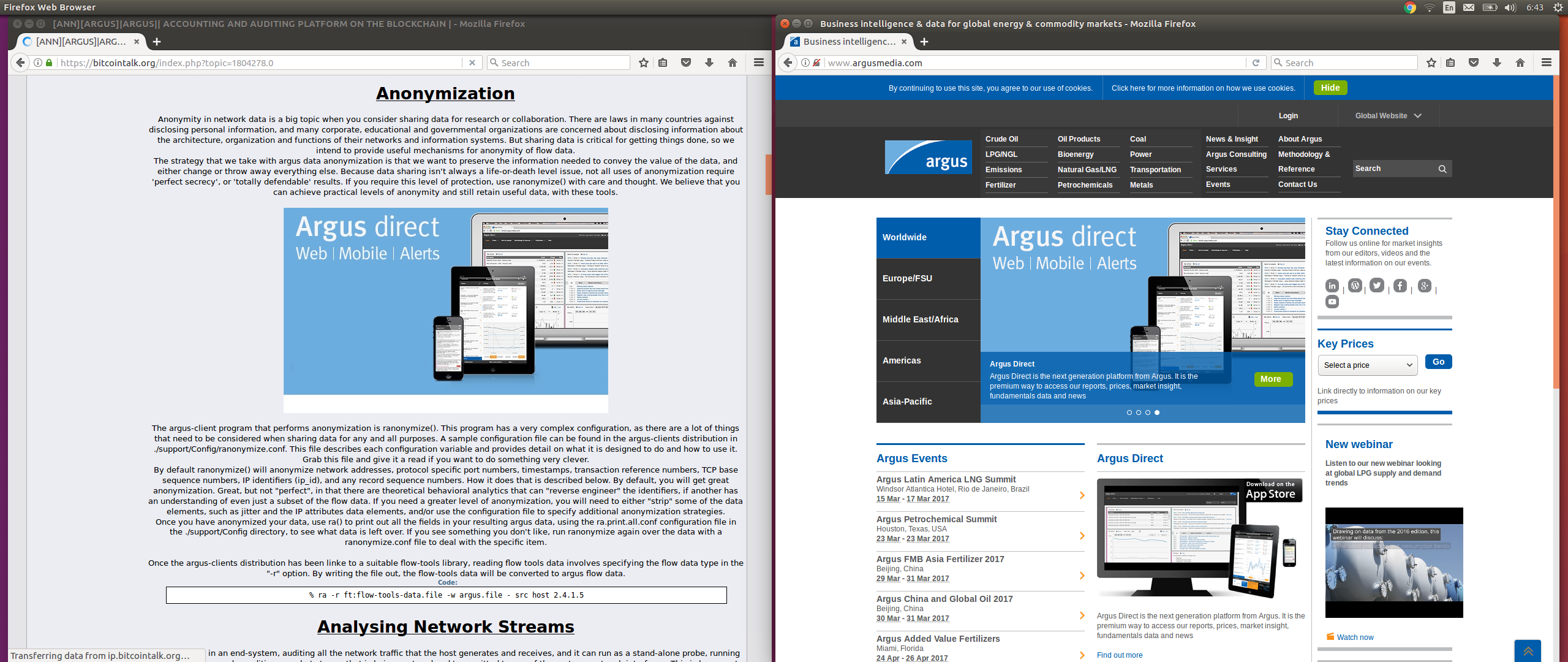This screenshot has width=1568, height=662.
Task: Open Wi-Fi network indicator in top panel
Action: click(1430, 7)
